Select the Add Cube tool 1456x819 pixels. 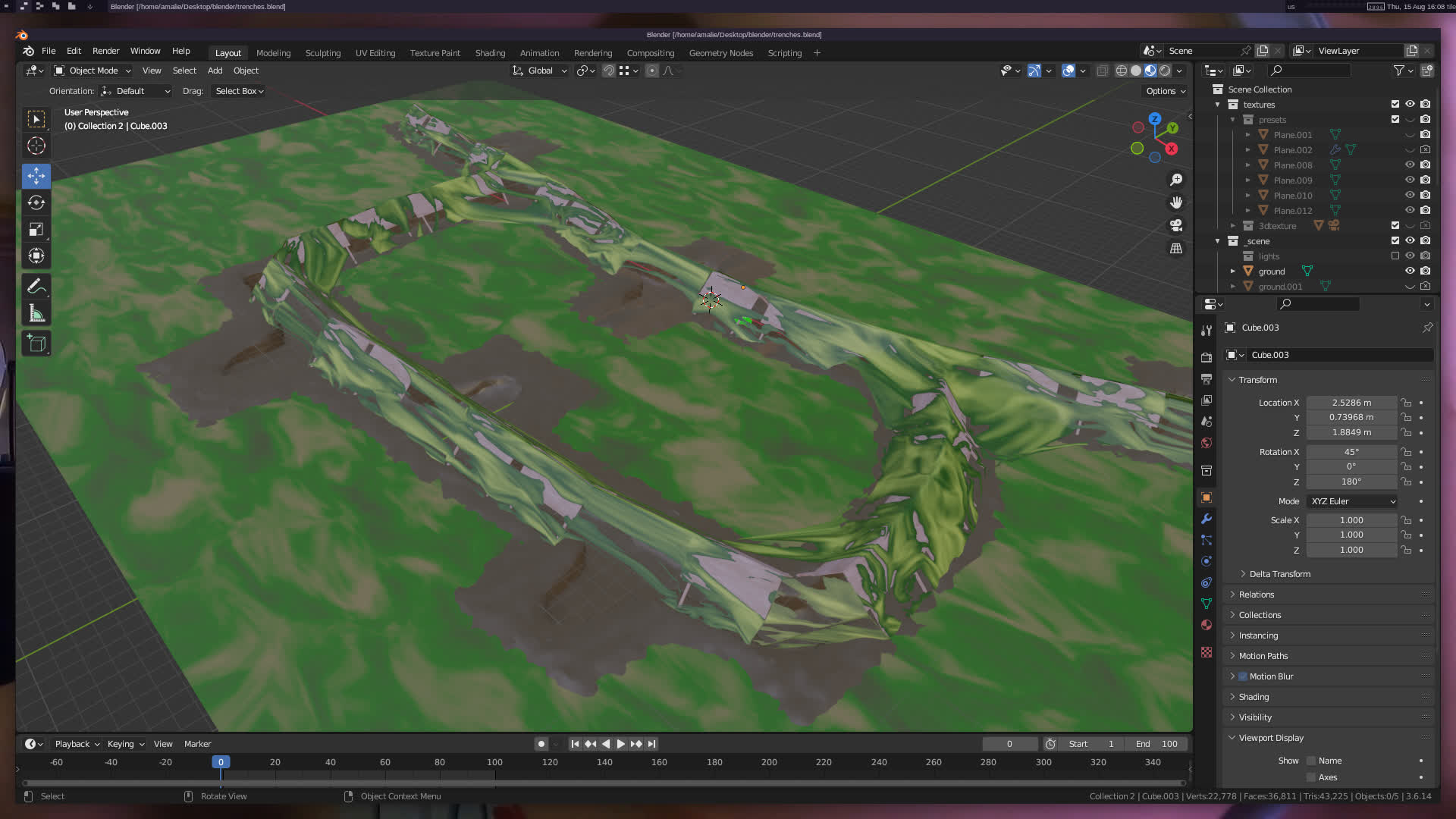[x=36, y=344]
